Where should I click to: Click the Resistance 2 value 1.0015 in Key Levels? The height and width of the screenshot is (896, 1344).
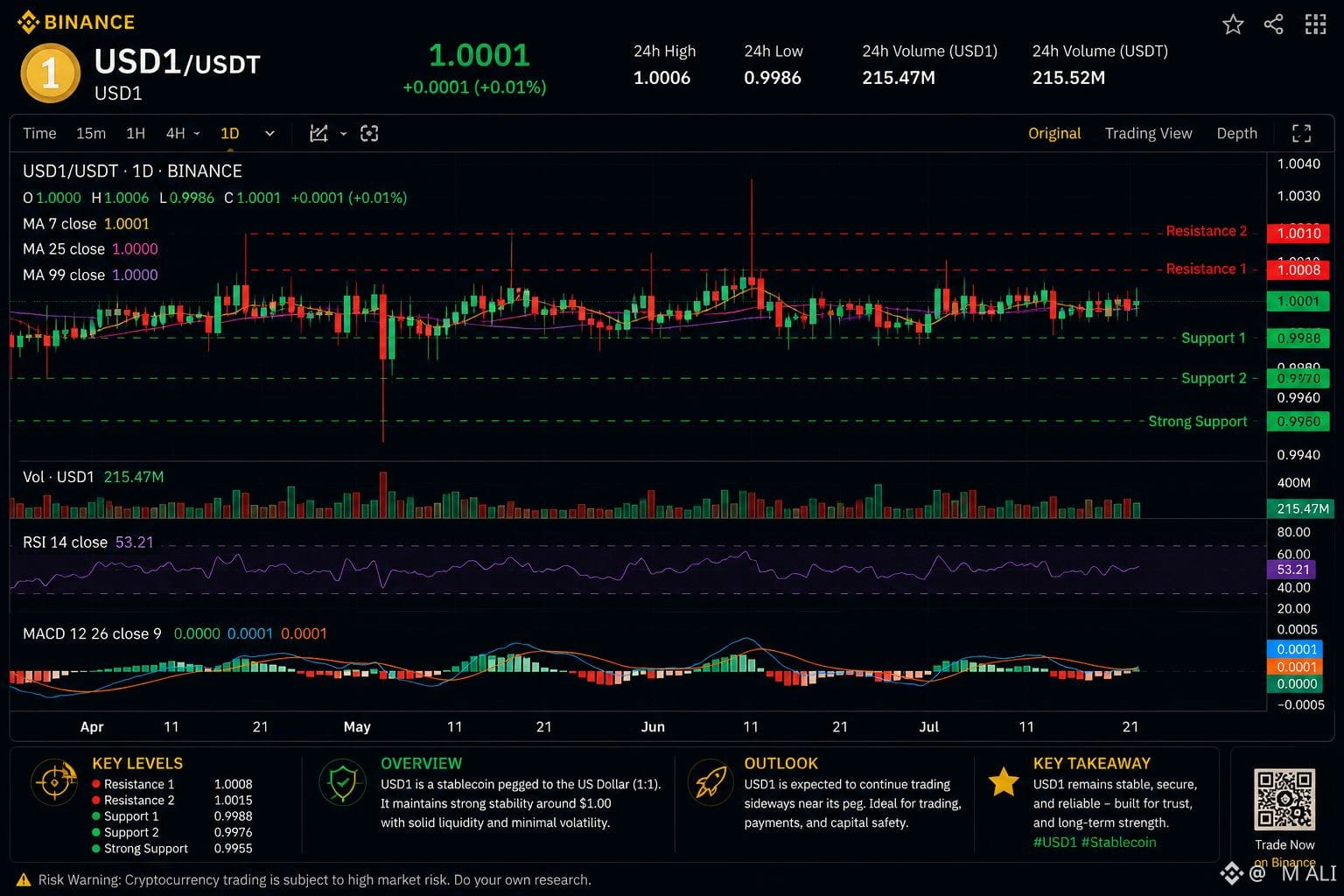233,800
